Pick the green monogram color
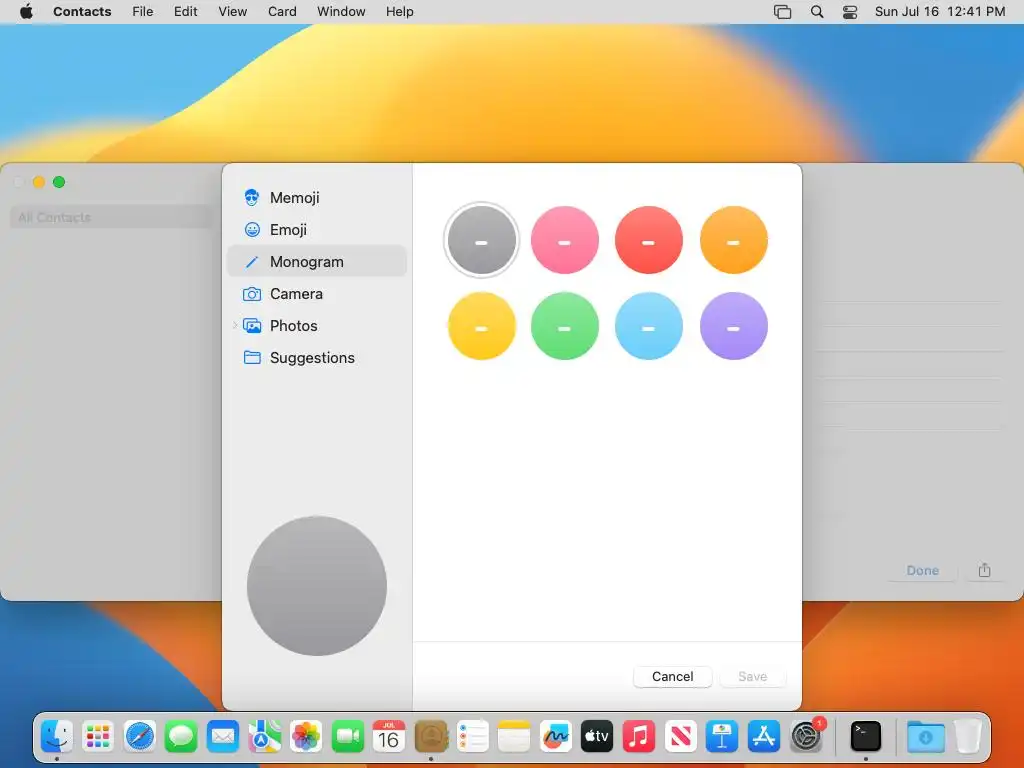The height and width of the screenshot is (768, 1024). (x=565, y=326)
